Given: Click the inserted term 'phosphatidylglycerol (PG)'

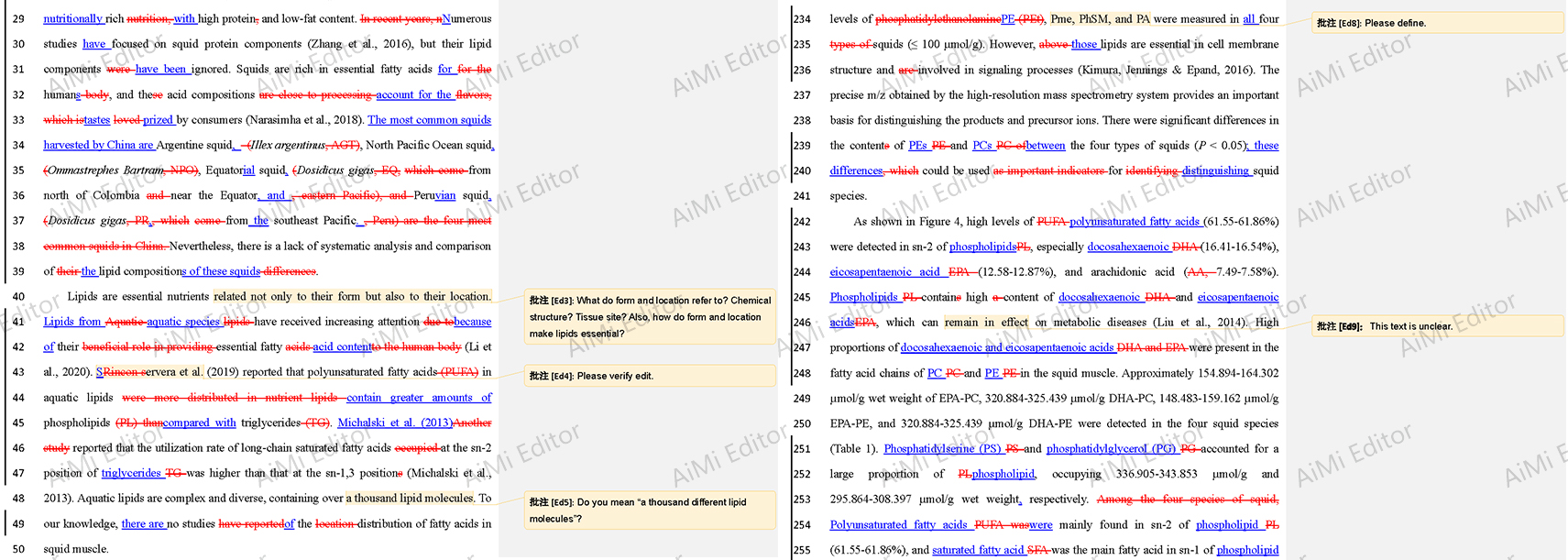Looking at the screenshot, I should click(x=1112, y=449).
